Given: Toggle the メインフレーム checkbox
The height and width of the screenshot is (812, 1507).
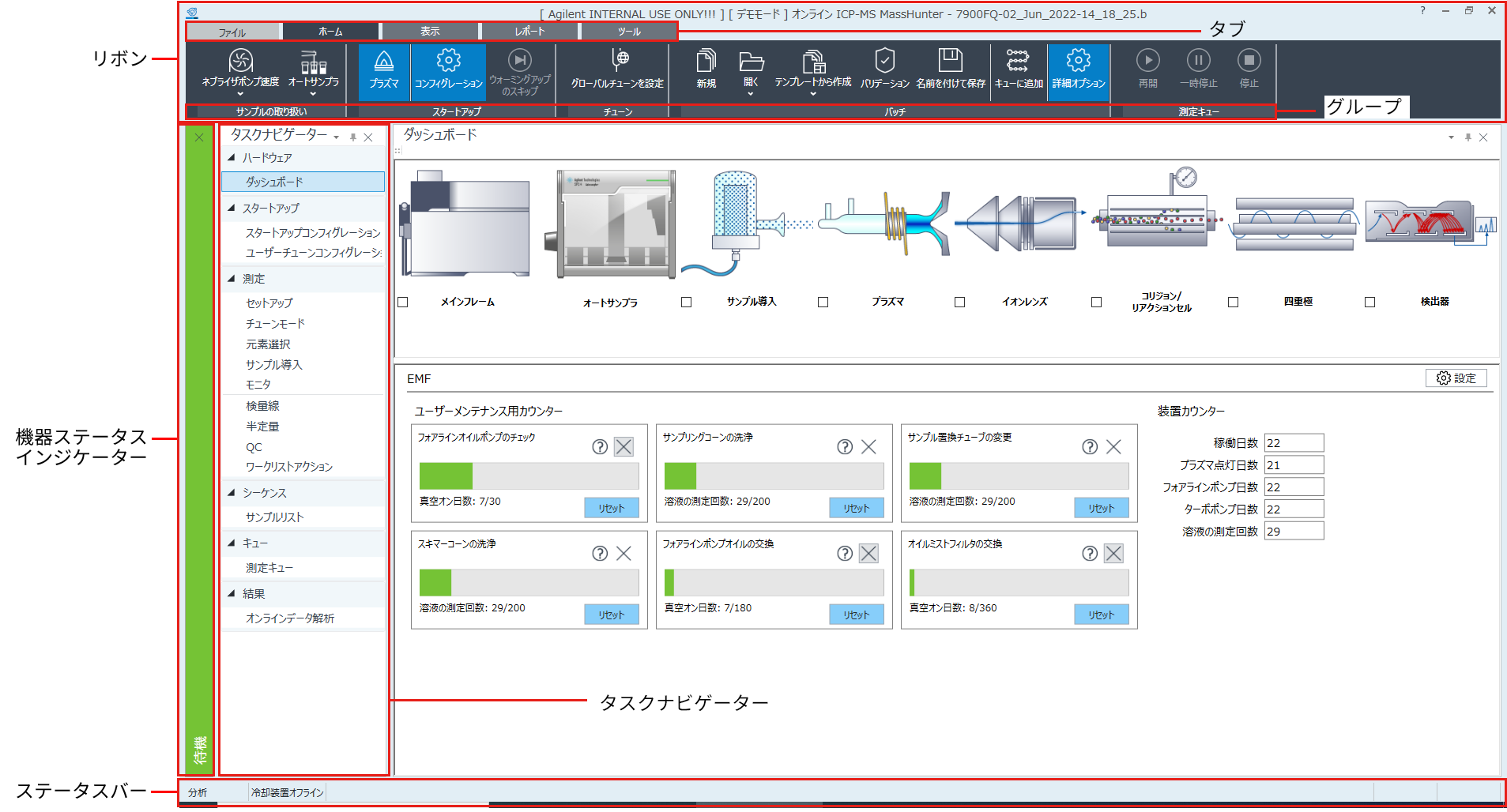Looking at the screenshot, I should point(403,303).
